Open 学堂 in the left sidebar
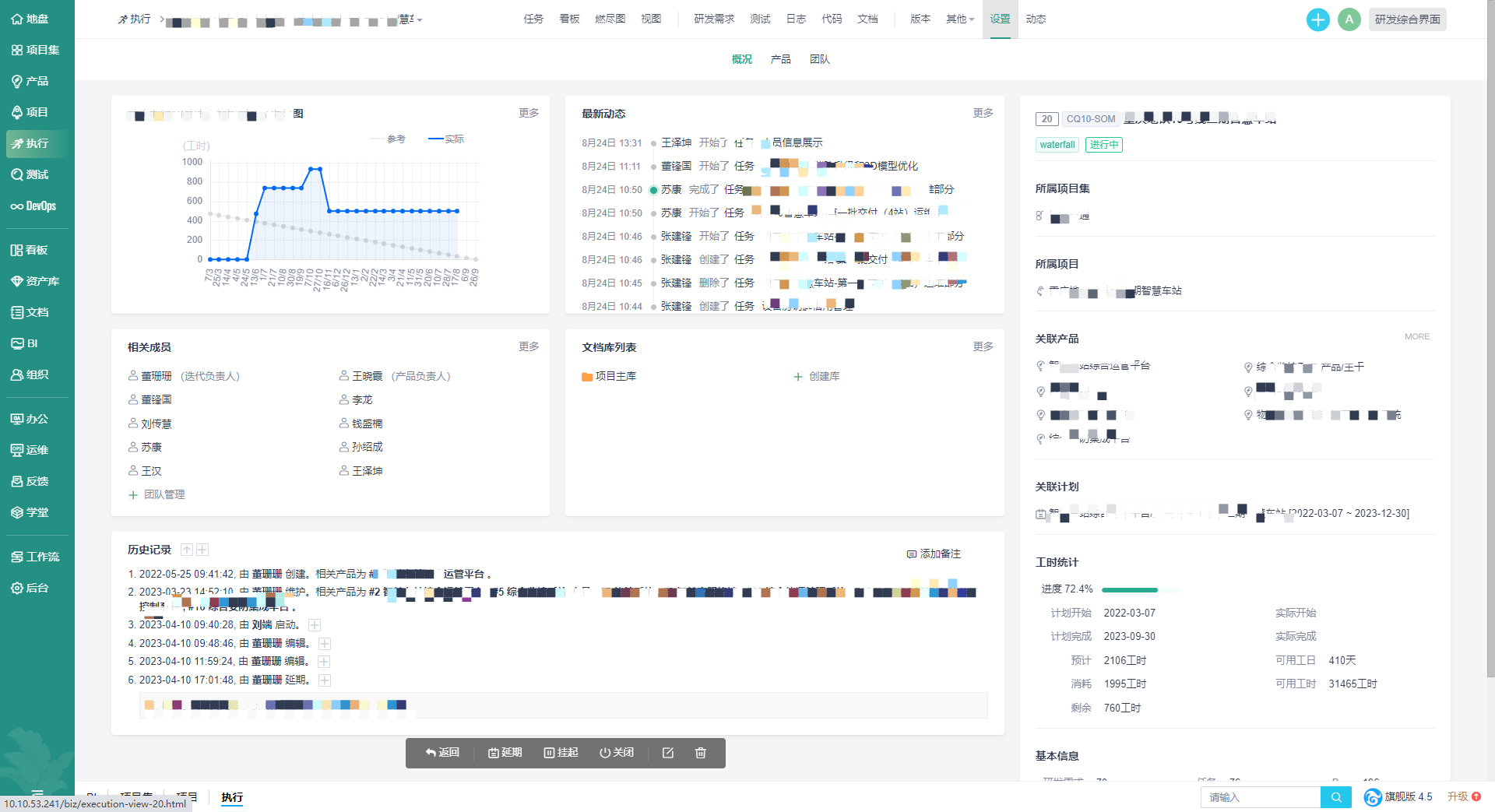The height and width of the screenshot is (812, 1495). tap(31, 512)
